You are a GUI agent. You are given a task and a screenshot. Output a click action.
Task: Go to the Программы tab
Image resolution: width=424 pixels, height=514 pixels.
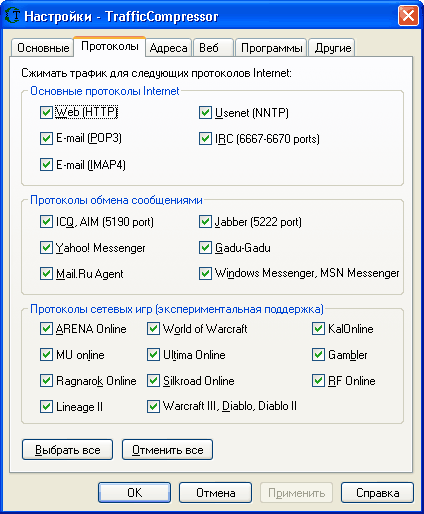[x=271, y=48]
